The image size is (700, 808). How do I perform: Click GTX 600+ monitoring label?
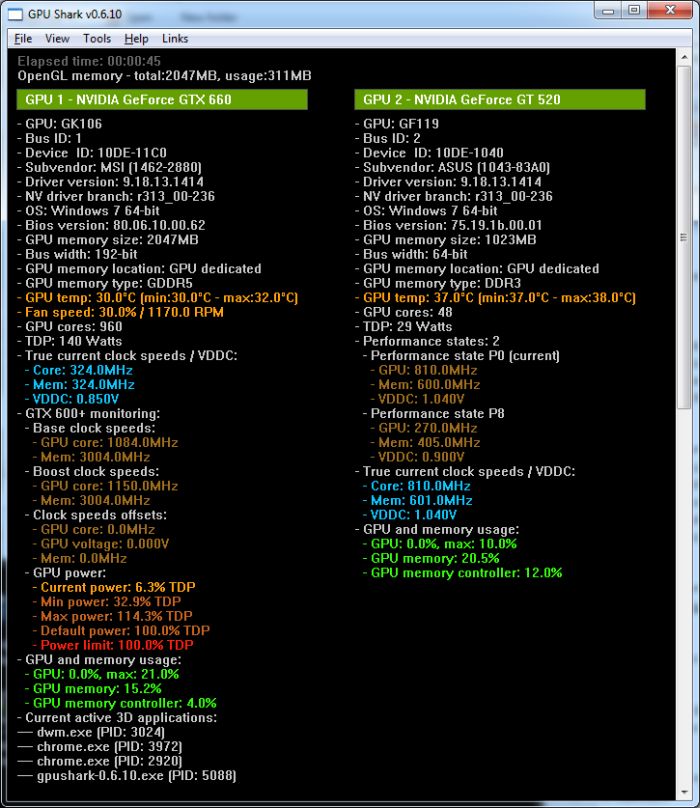89,413
